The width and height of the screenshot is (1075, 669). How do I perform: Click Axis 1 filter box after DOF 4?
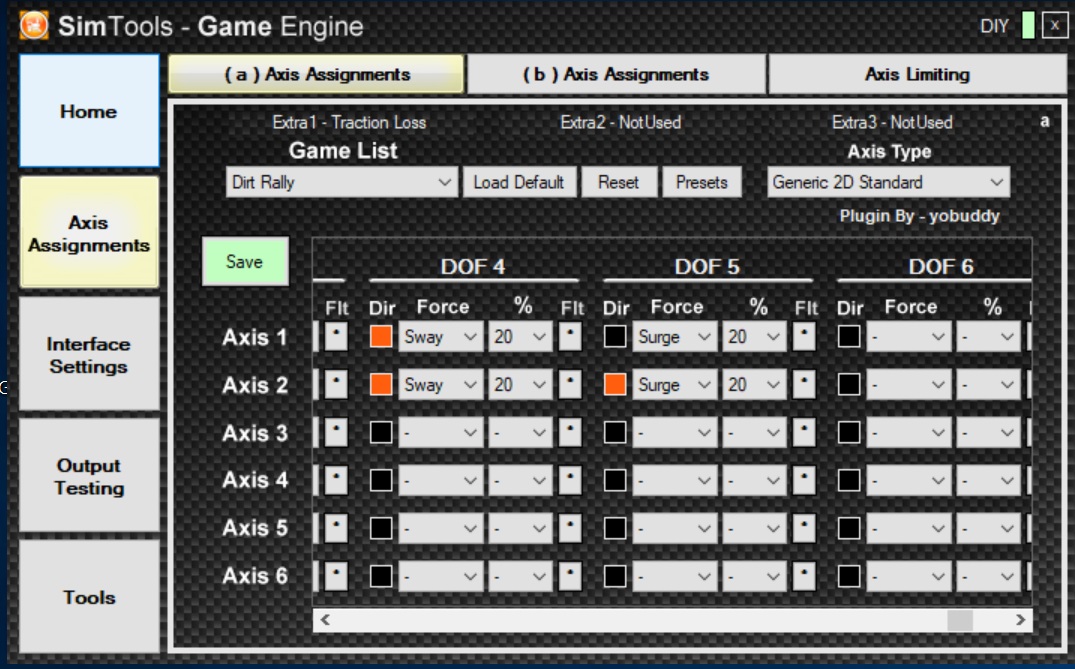570,337
